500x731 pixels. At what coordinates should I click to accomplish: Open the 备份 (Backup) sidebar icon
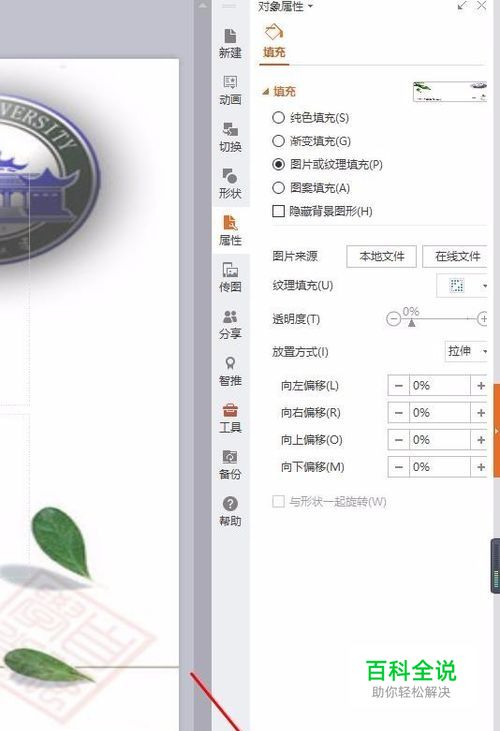point(230,465)
